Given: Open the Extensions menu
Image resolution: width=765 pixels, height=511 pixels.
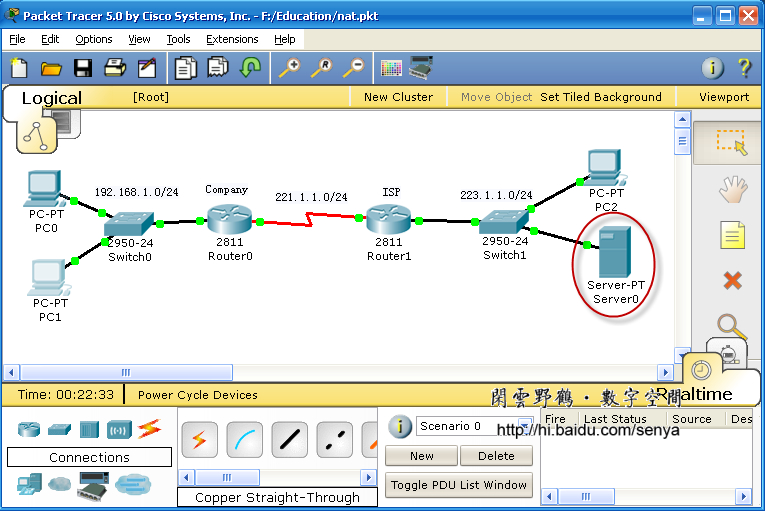Looking at the screenshot, I should [x=232, y=39].
